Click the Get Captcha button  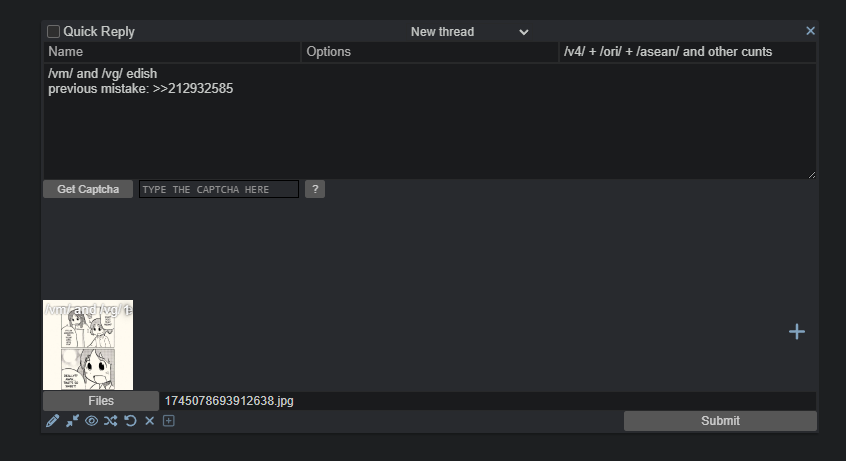click(88, 189)
